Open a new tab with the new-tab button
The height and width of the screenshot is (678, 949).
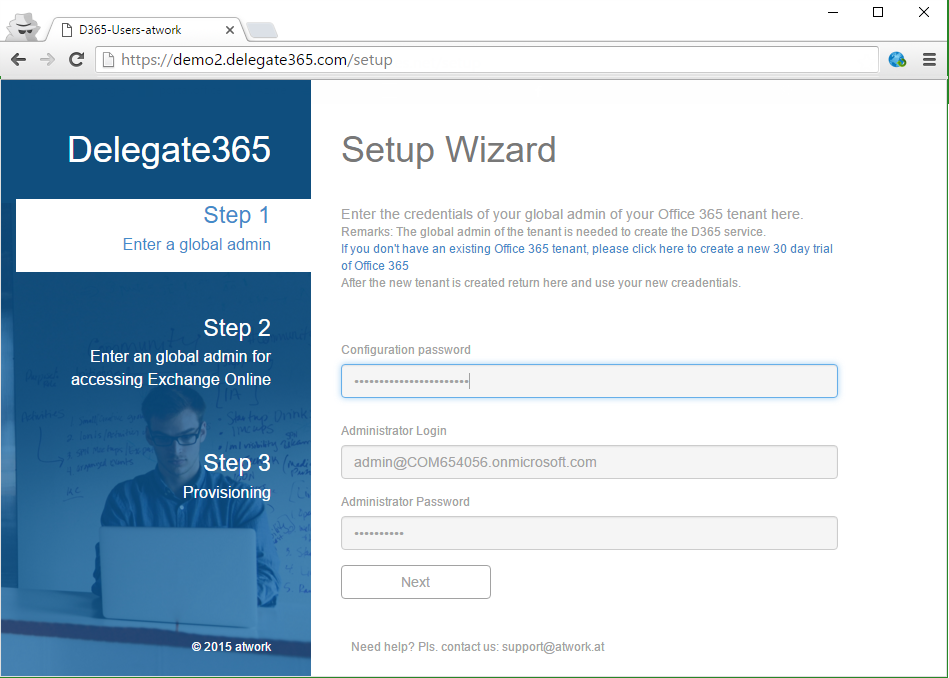click(263, 30)
